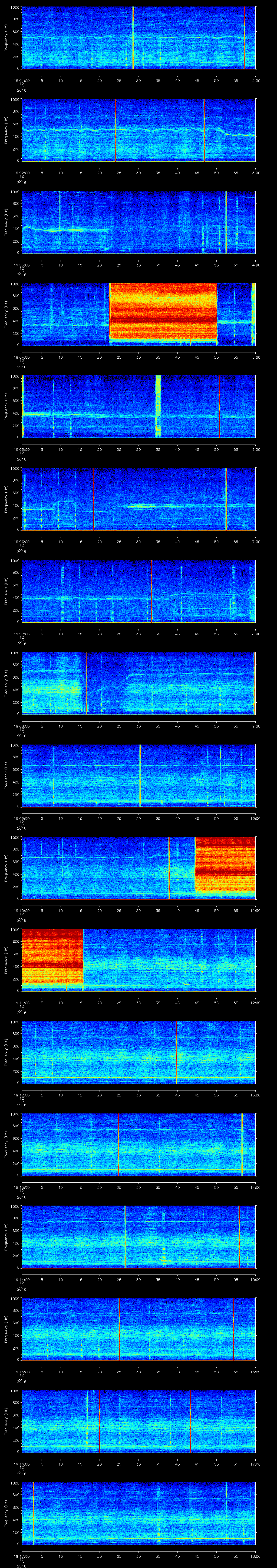The height and width of the screenshot is (1568, 277).
Task: Click the red vertical line near 28 seconds in the 19:01:00 panel
Action: pyautogui.click(x=133, y=38)
